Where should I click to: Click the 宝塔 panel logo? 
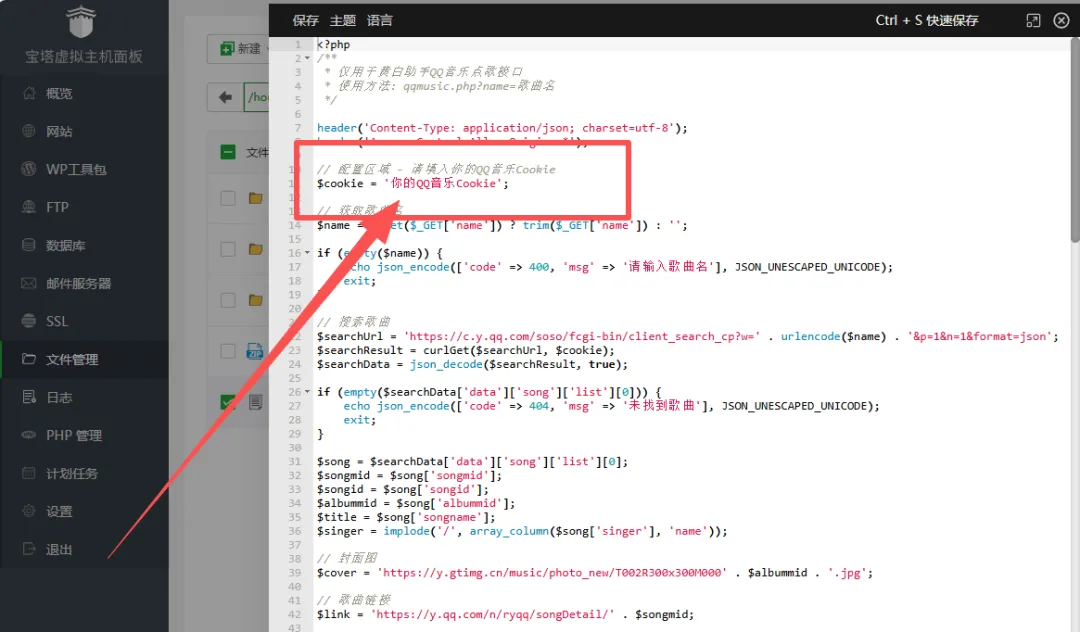pos(81,23)
